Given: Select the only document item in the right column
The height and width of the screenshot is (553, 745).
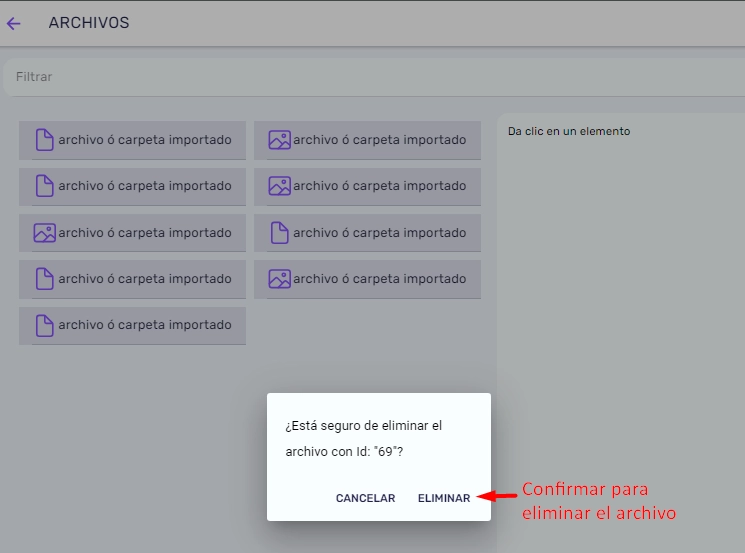Looking at the screenshot, I should (367, 233).
